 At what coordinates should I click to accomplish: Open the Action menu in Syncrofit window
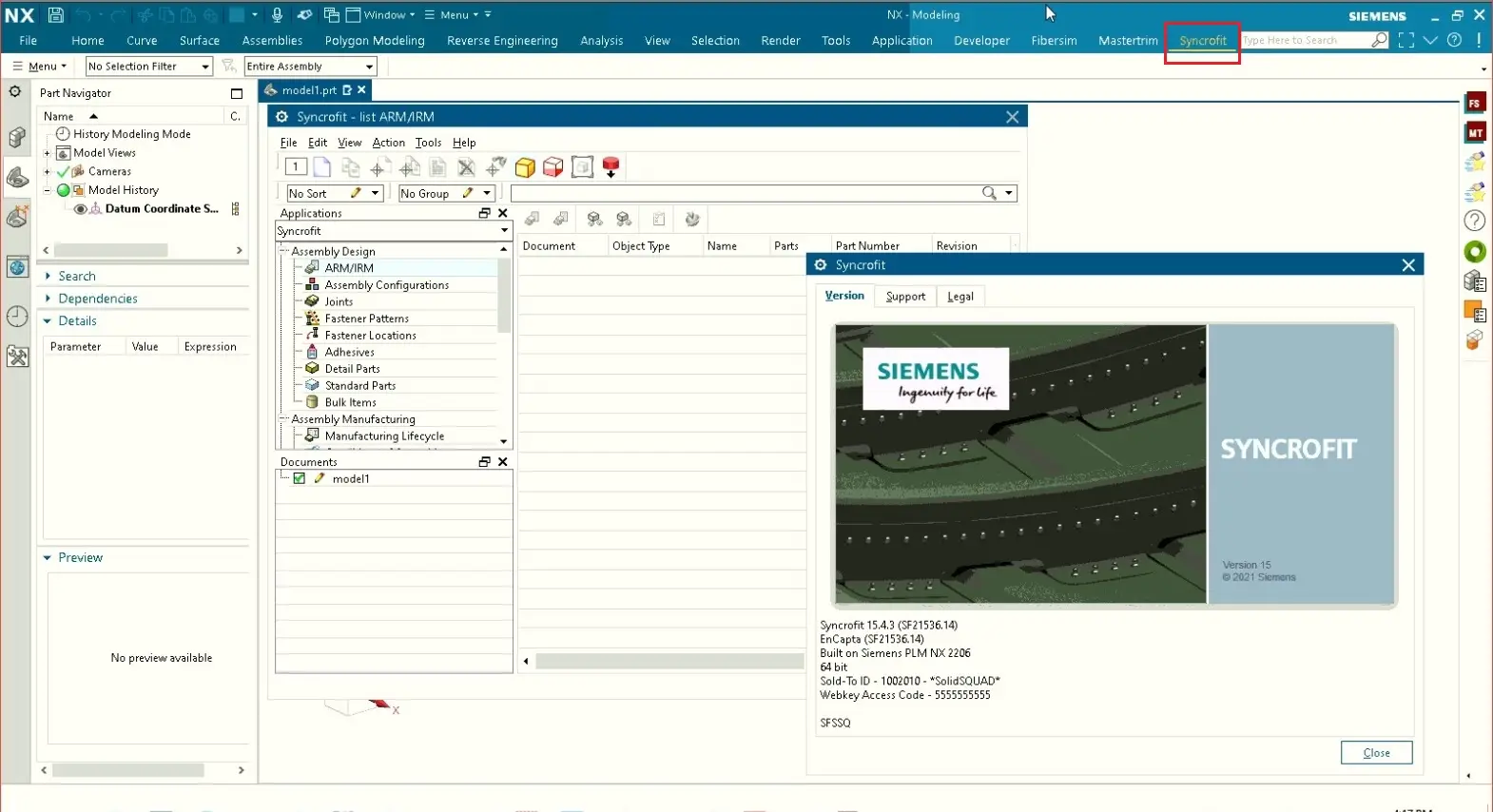click(x=388, y=143)
